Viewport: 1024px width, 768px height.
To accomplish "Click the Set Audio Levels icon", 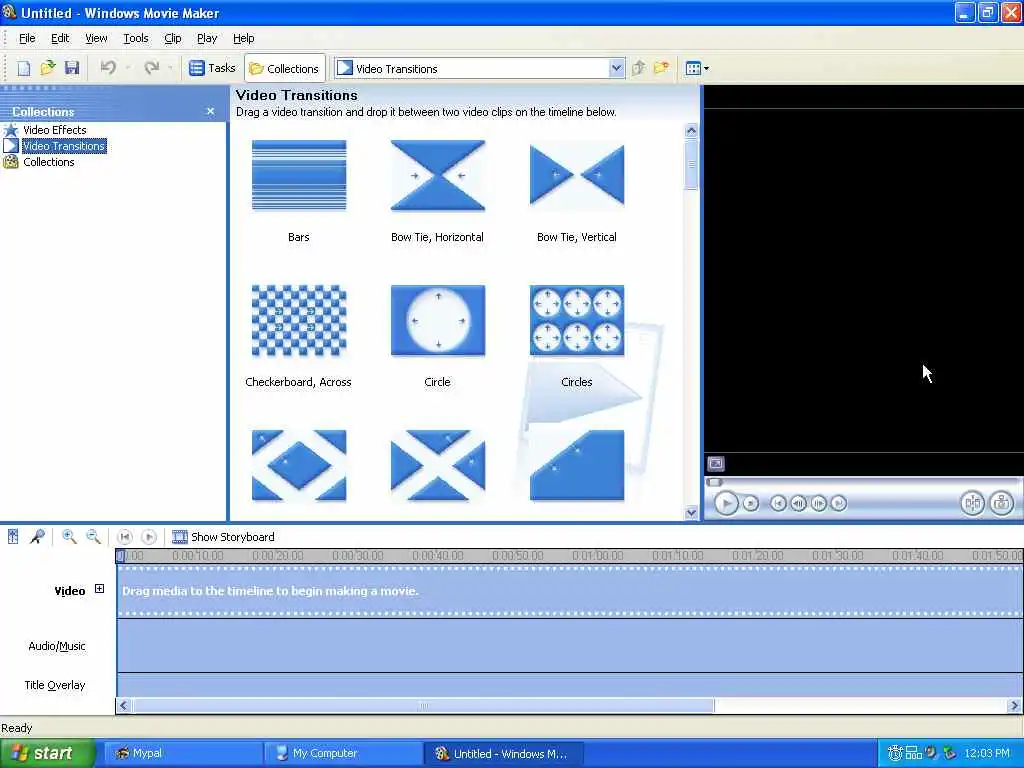I will (x=13, y=537).
